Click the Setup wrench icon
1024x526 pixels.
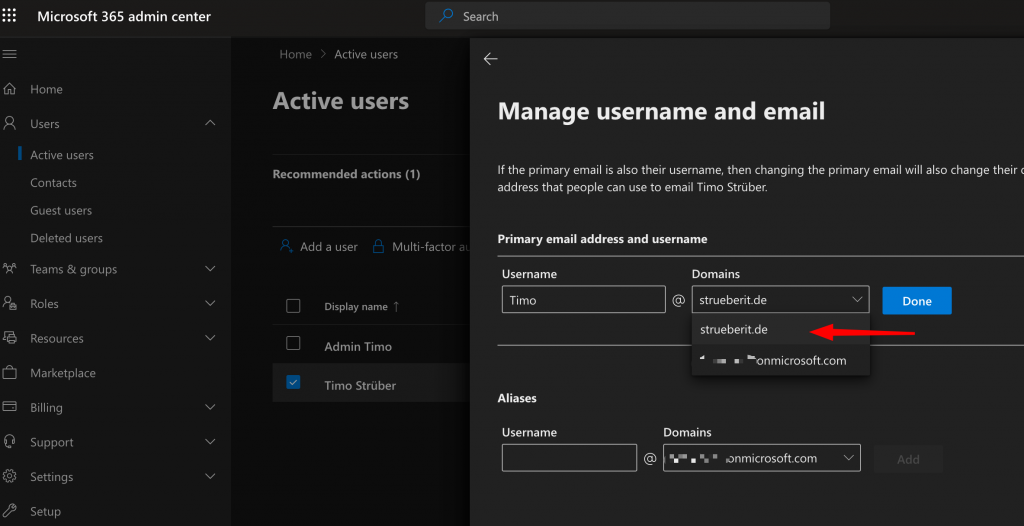[10, 511]
